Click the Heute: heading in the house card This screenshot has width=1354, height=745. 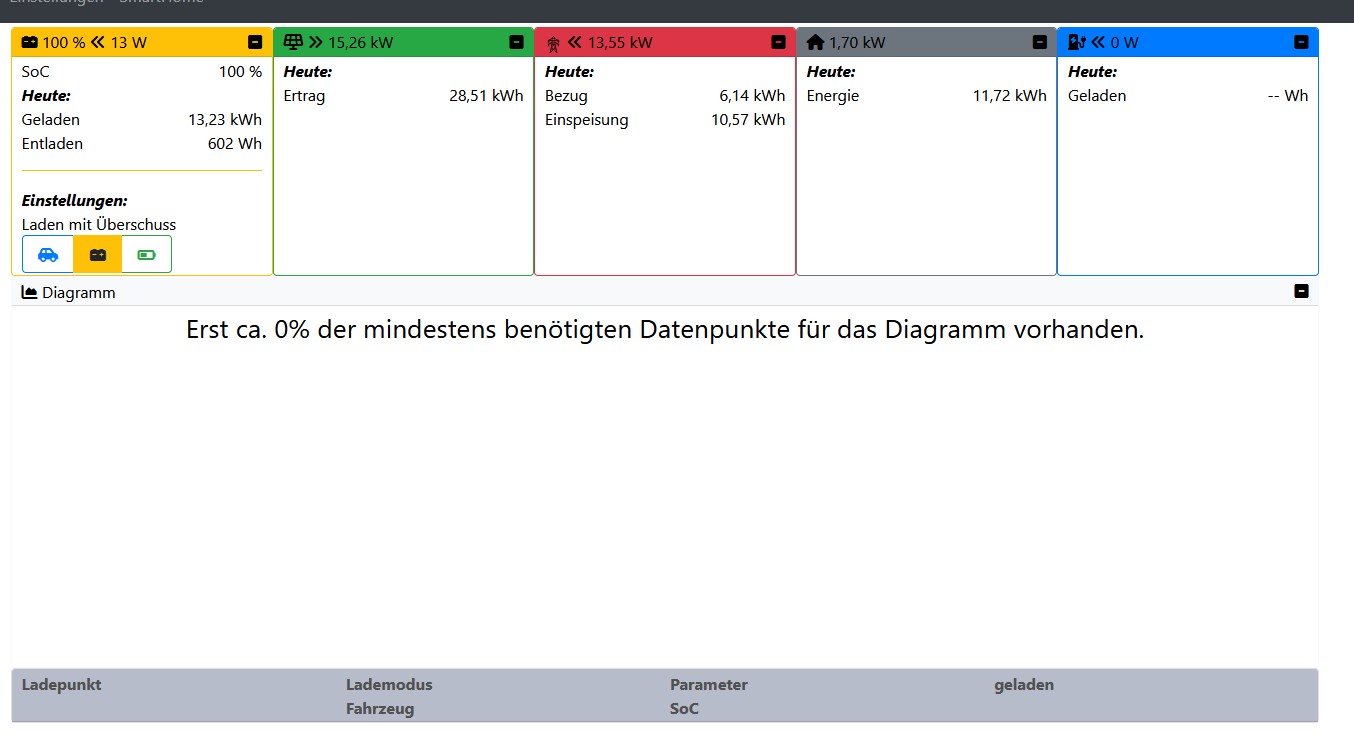point(831,72)
